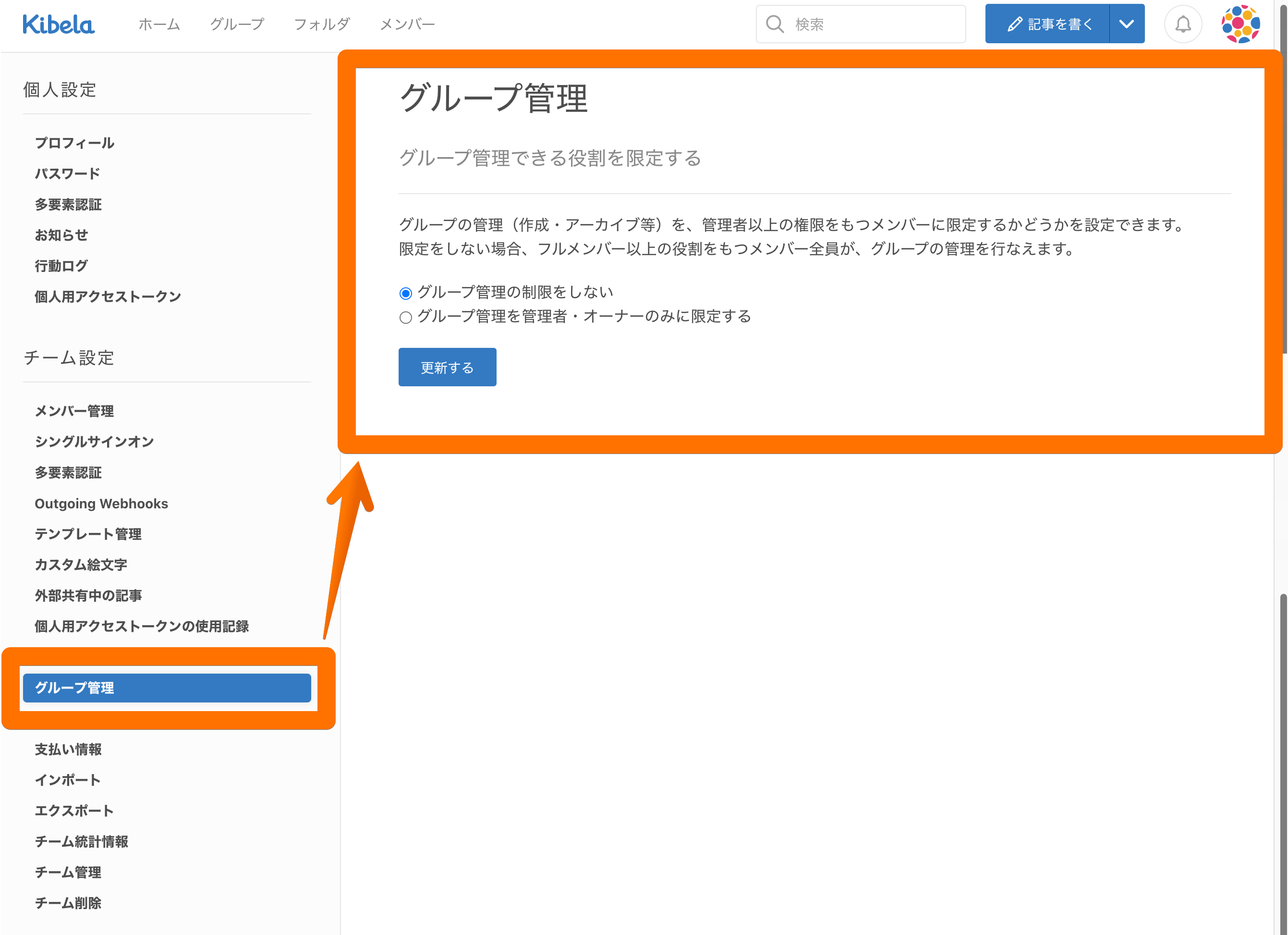Open the colorful user avatar menu
This screenshot has width=1288, height=935.
(1241, 25)
